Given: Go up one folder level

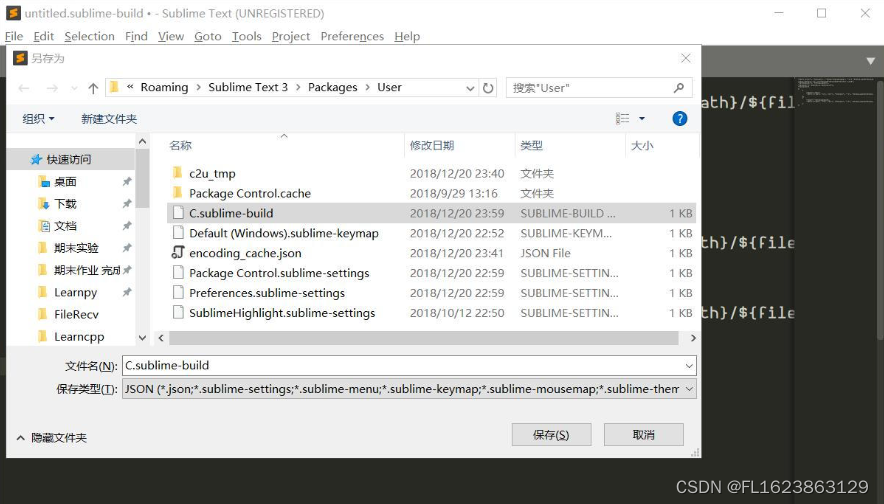Looking at the screenshot, I should pyautogui.click(x=93, y=88).
